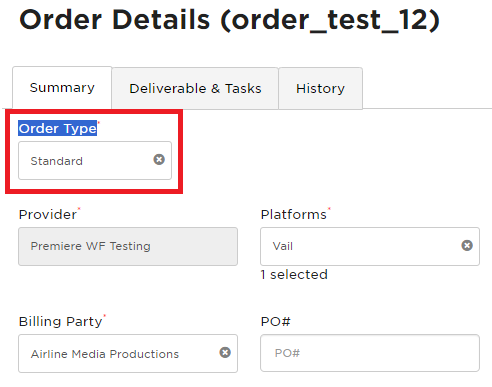492x387 pixels.
Task: Click the '1 selected' text
Action: click(294, 275)
